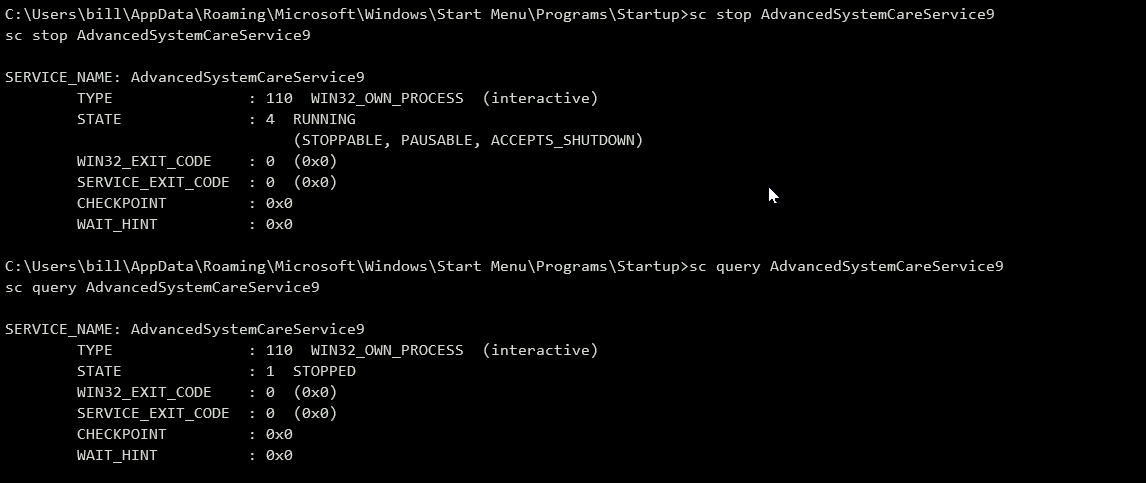Click the second WIN32_OWN_PROCESS text
This screenshot has width=1146, height=483.
(387, 351)
